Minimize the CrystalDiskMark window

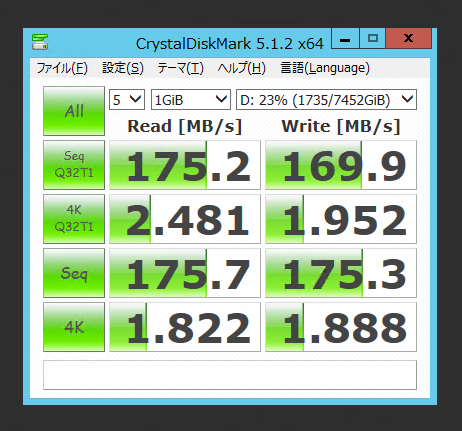point(345,39)
